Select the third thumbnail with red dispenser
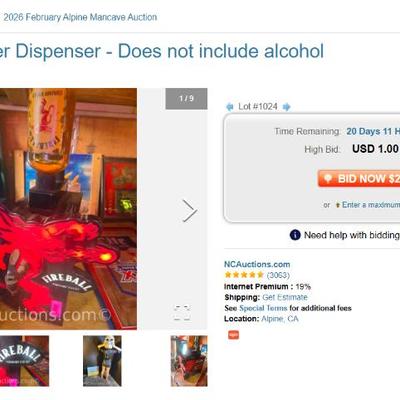This screenshot has width=400, height=400. click(x=189, y=361)
